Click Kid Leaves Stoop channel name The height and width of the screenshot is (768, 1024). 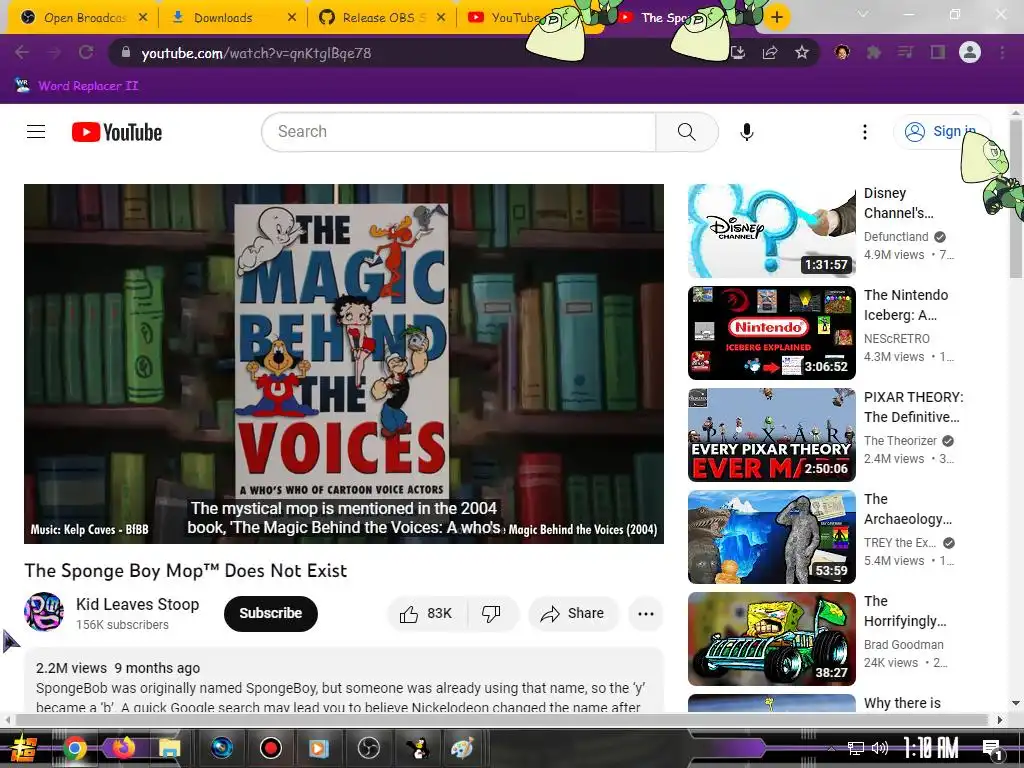point(137,604)
